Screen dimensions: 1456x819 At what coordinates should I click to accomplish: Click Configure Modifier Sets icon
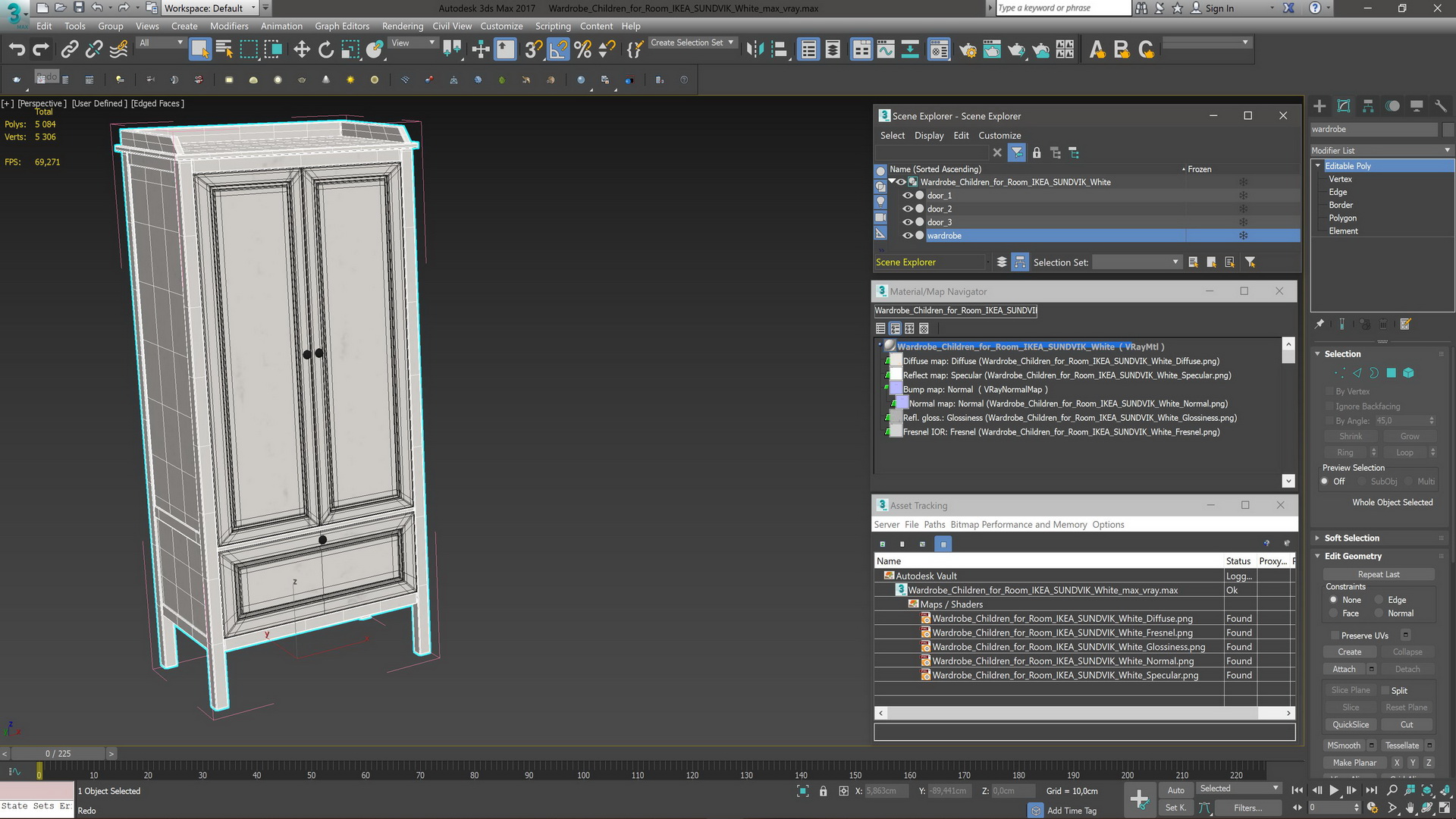coord(1405,324)
